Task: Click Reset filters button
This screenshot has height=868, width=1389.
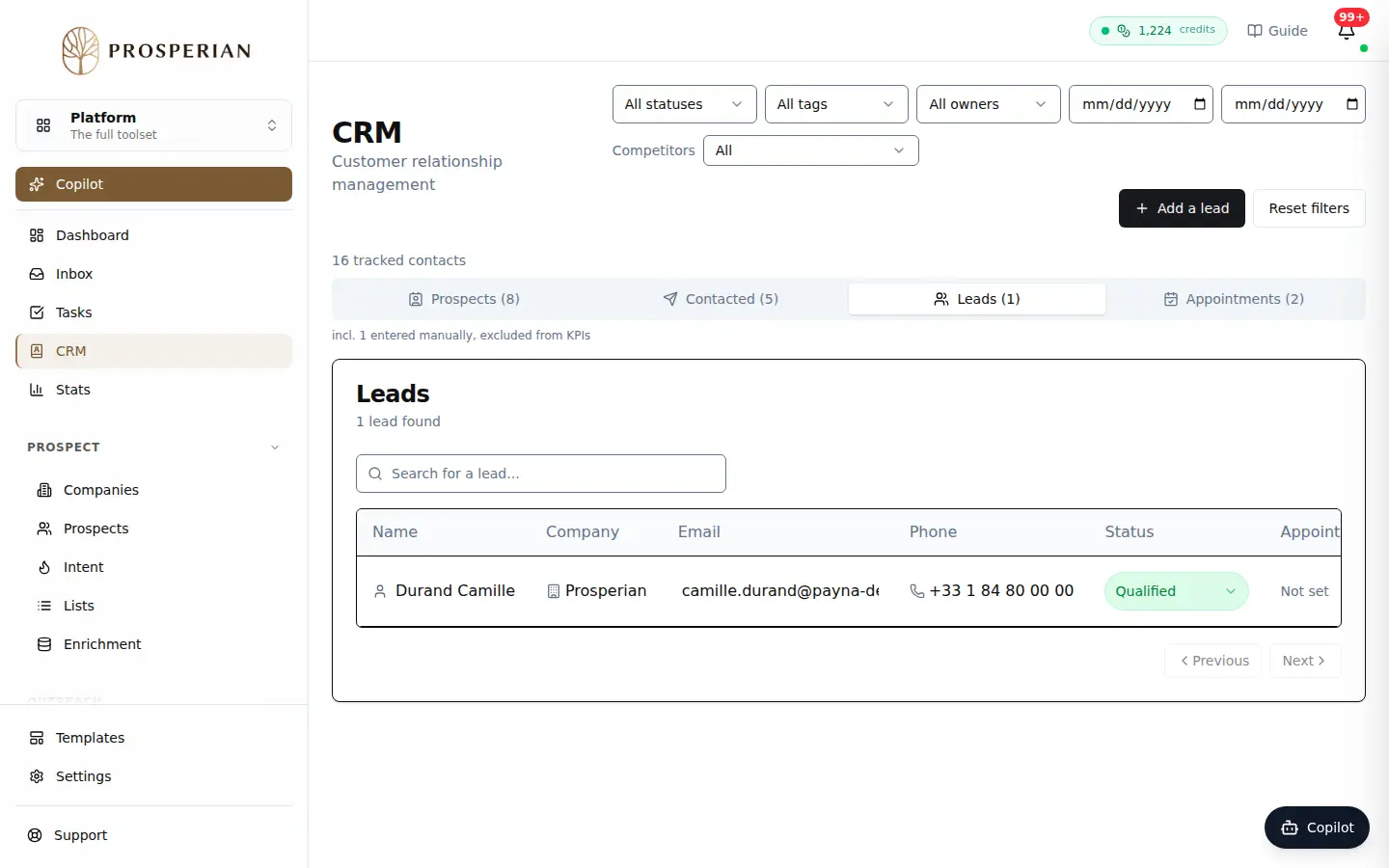Action: tap(1309, 208)
